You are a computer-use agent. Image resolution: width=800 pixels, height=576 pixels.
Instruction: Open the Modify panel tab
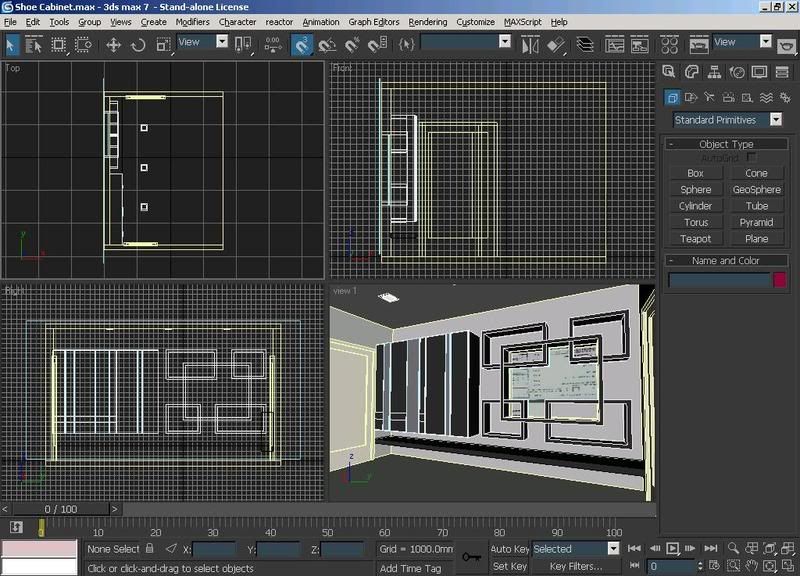tap(692, 72)
